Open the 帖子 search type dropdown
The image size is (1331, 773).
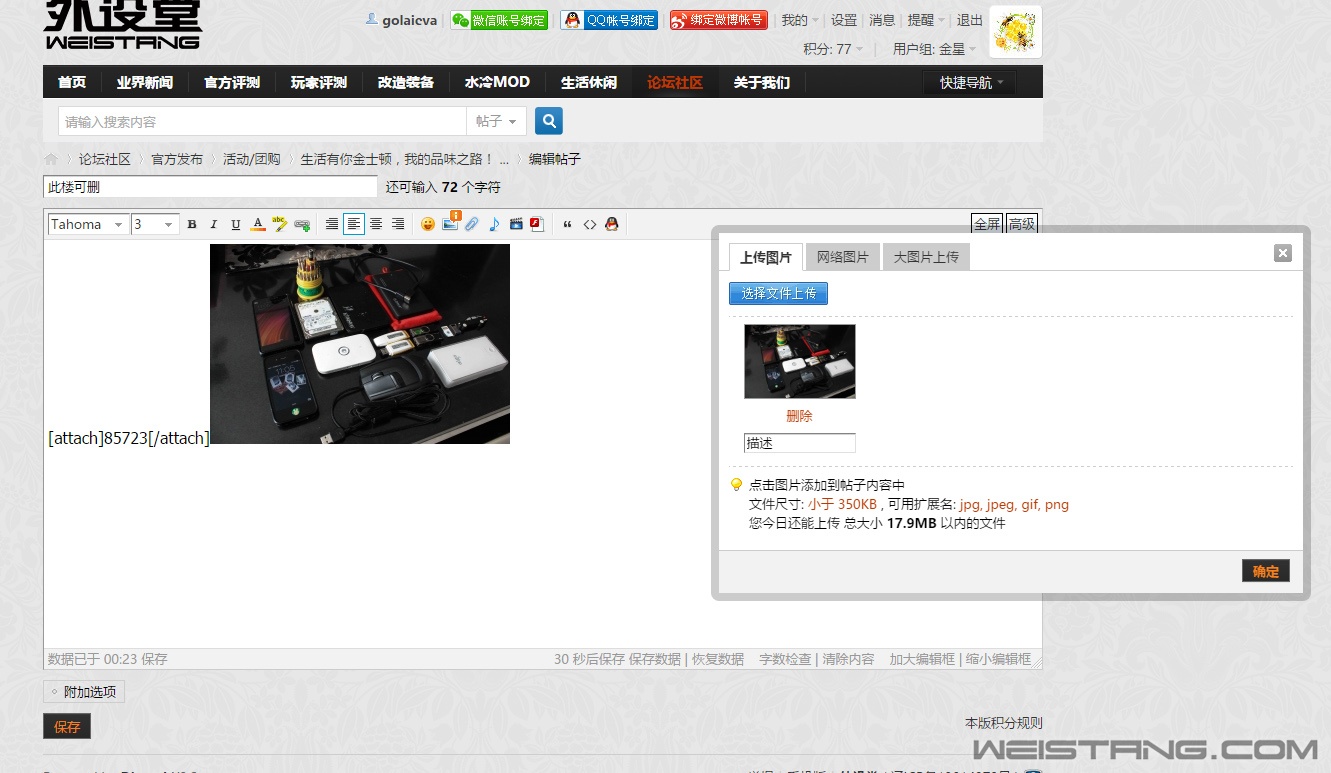tap(497, 121)
